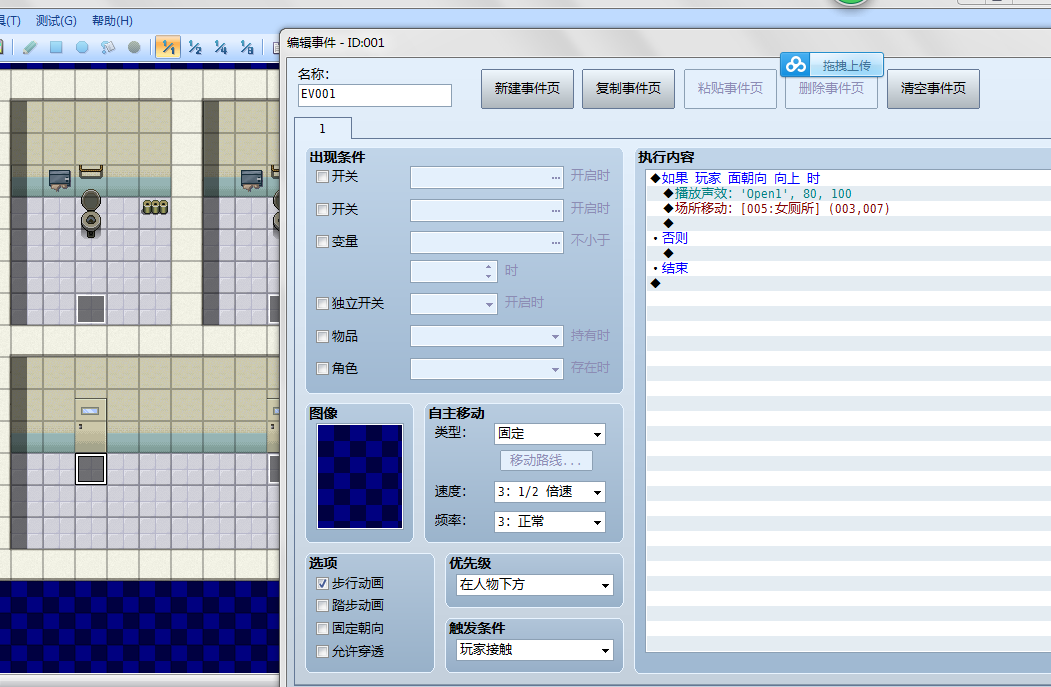1051x687 pixels.
Task: Open the 优先级 dropdown
Action: [534, 585]
